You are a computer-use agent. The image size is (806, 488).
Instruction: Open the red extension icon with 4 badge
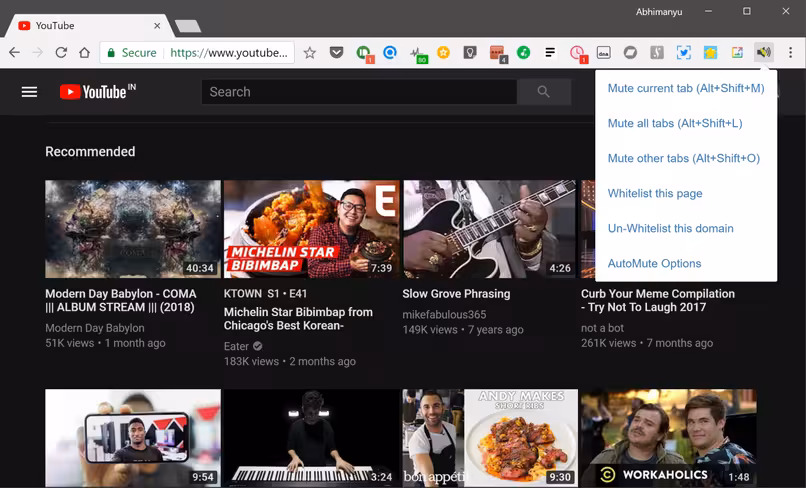click(x=498, y=54)
